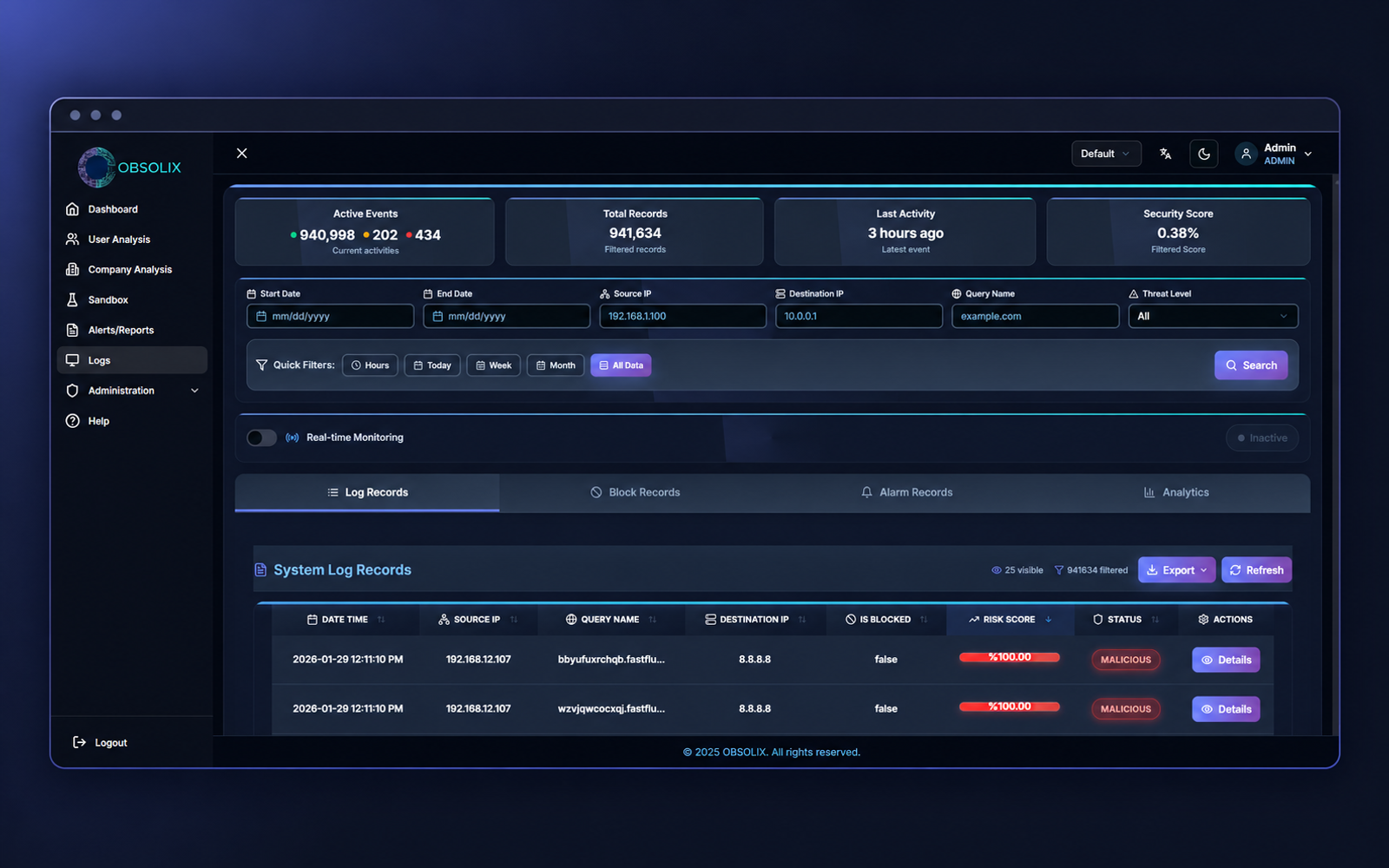Click risk score bar of bbyufuxrchqb row
This screenshot has width=1389, height=868.
click(x=1010, y=657)
